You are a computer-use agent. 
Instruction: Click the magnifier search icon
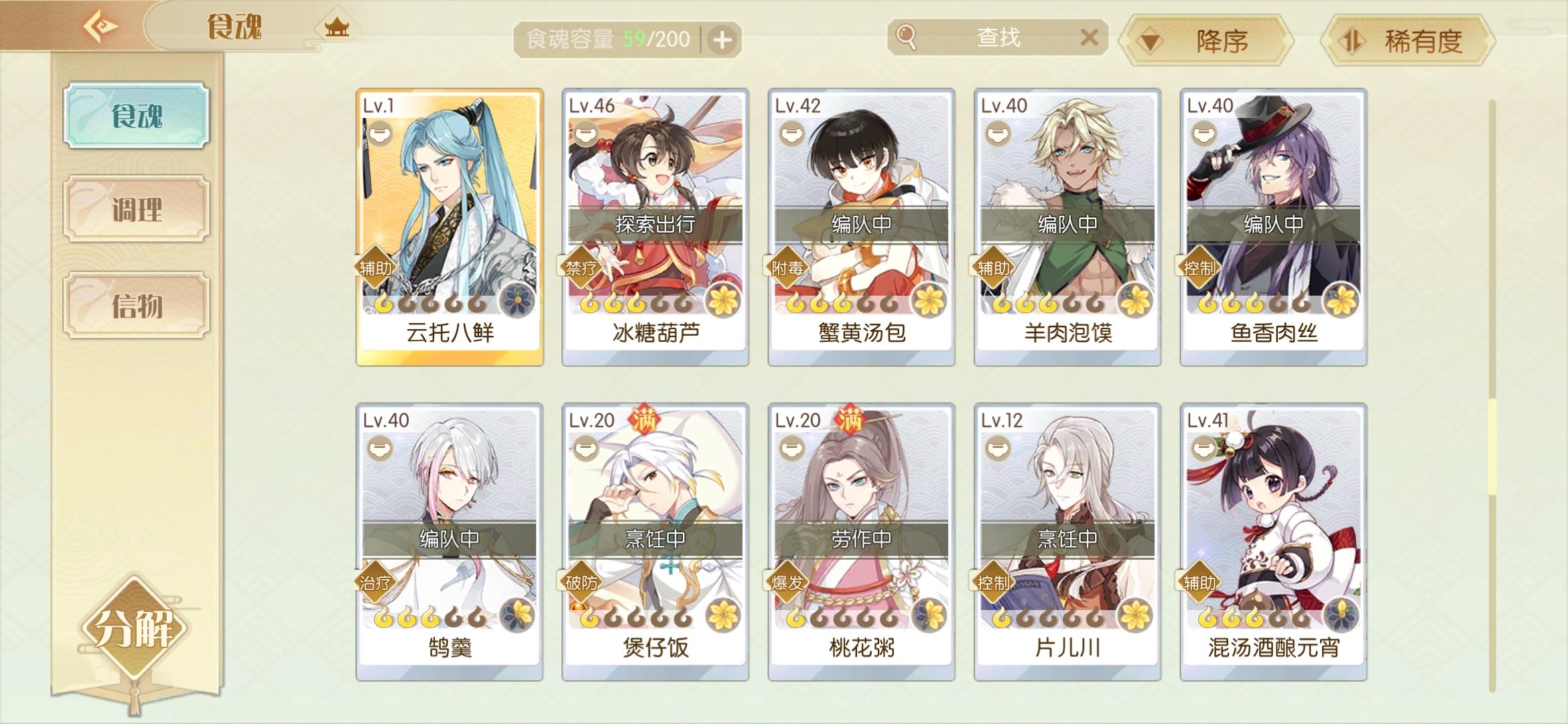(906, 37)
